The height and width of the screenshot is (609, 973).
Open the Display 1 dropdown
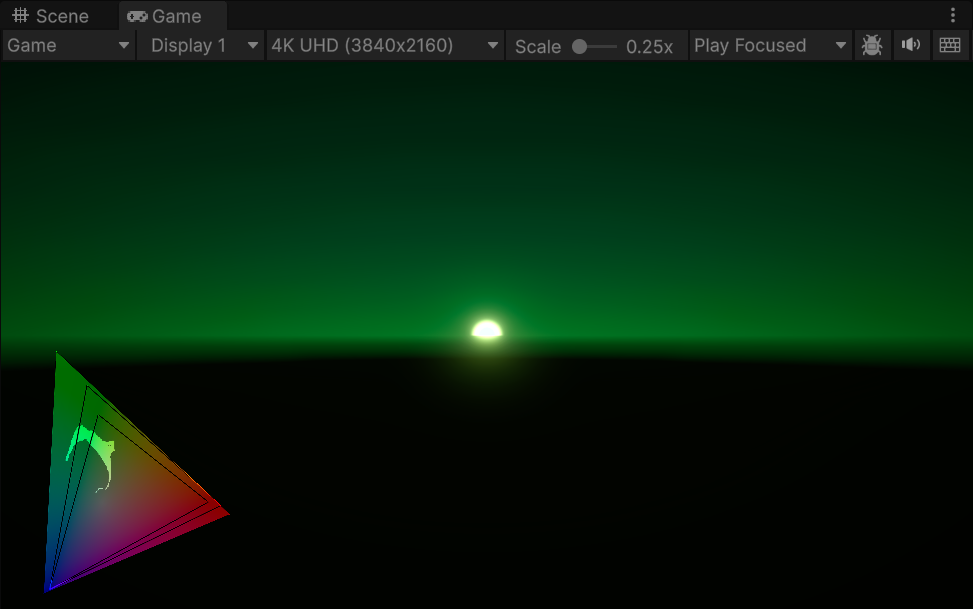click(200, 45)
